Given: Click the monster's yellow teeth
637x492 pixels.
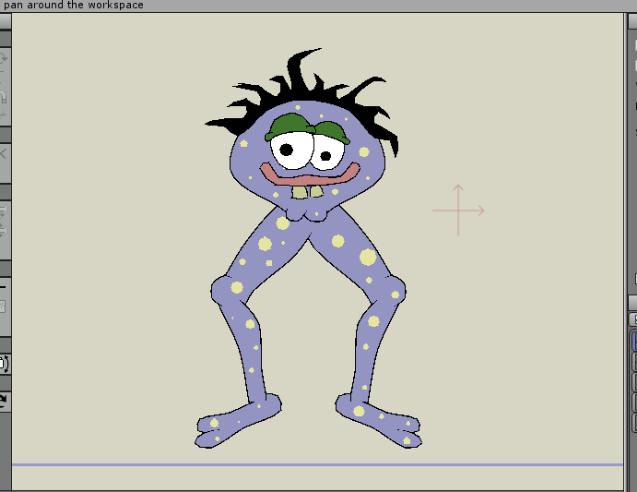Looking at the screenshot, I should (308, 192).
